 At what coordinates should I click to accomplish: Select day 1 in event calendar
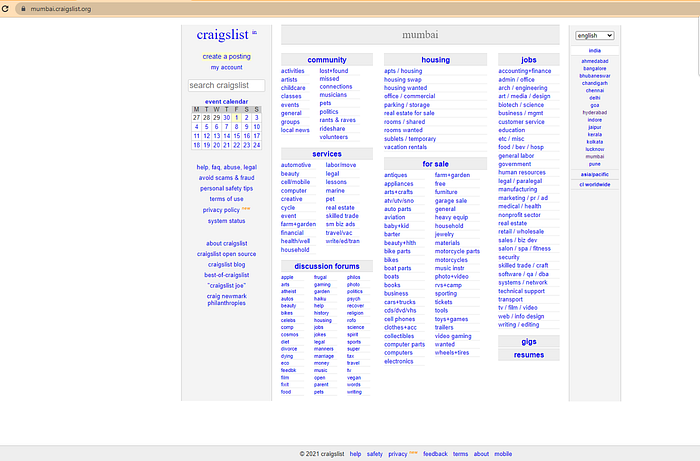coord(237,118)
